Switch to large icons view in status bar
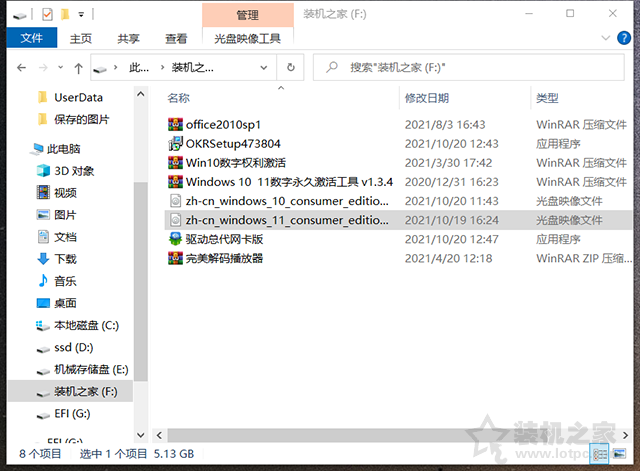 (617, 455)
